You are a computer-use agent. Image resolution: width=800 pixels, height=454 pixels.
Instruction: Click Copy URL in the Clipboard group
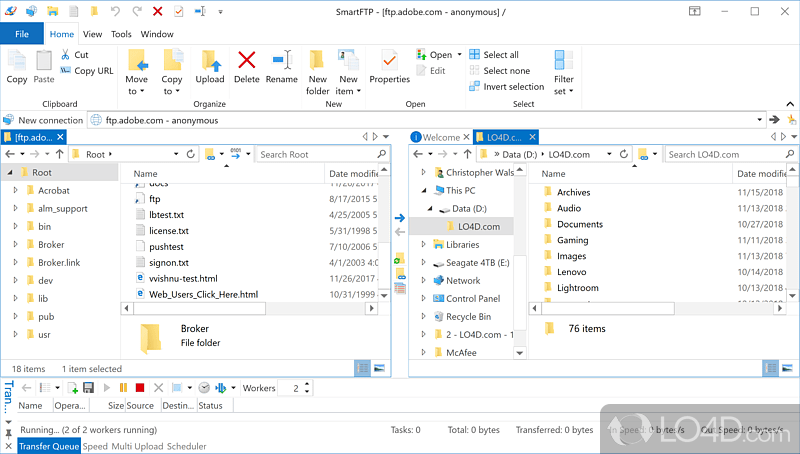tap(87, 70)
